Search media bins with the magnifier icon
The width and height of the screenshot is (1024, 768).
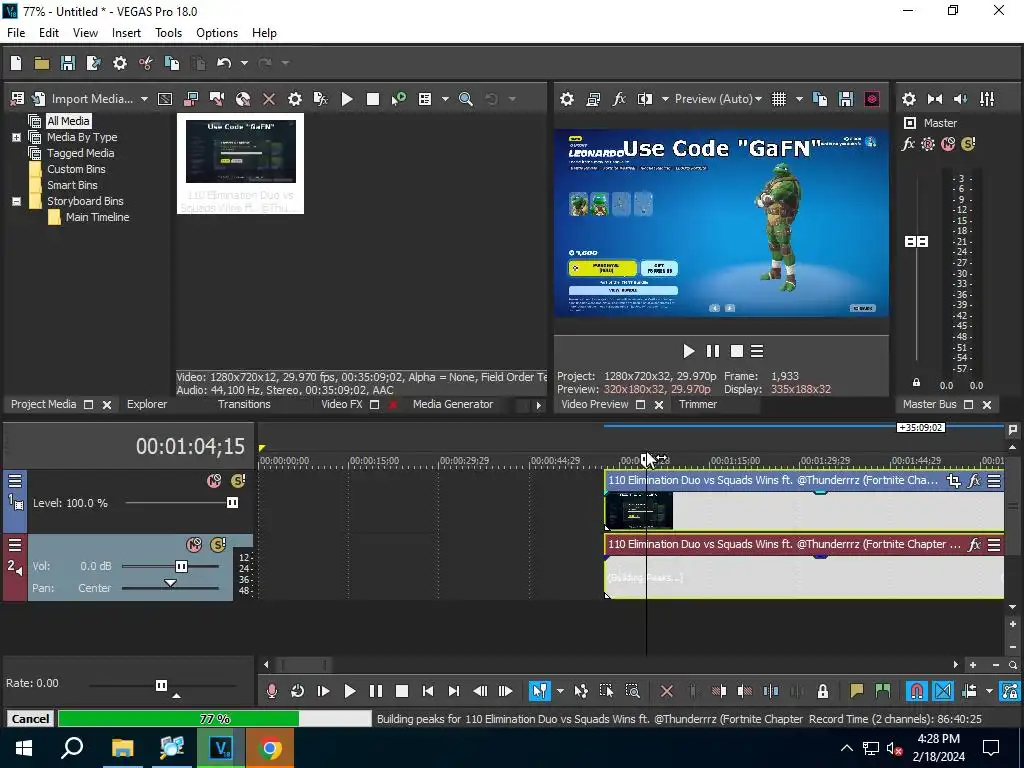pyautogui.click(x=466, y=99)
